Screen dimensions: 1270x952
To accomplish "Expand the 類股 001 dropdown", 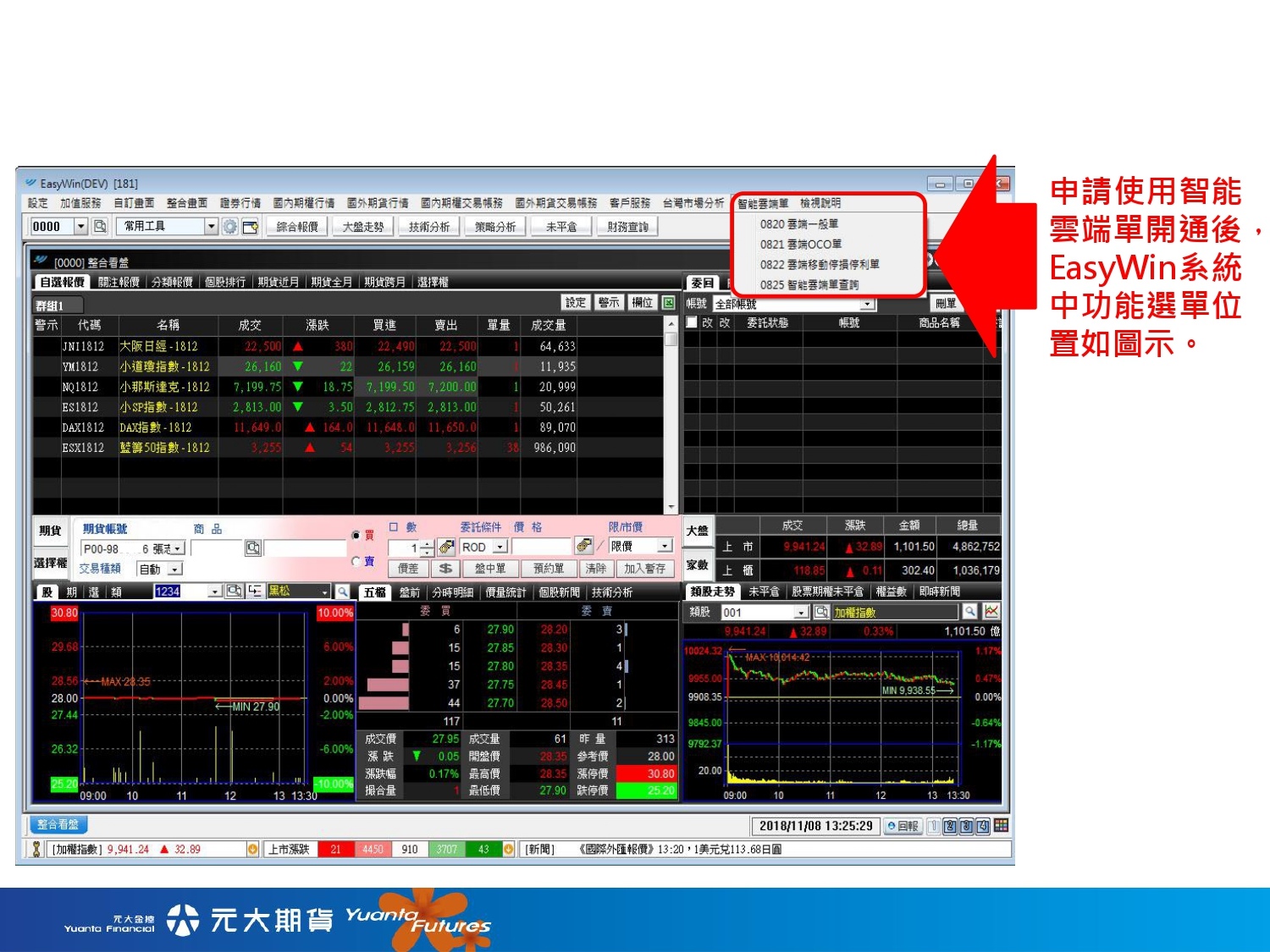I will [802, 612].
